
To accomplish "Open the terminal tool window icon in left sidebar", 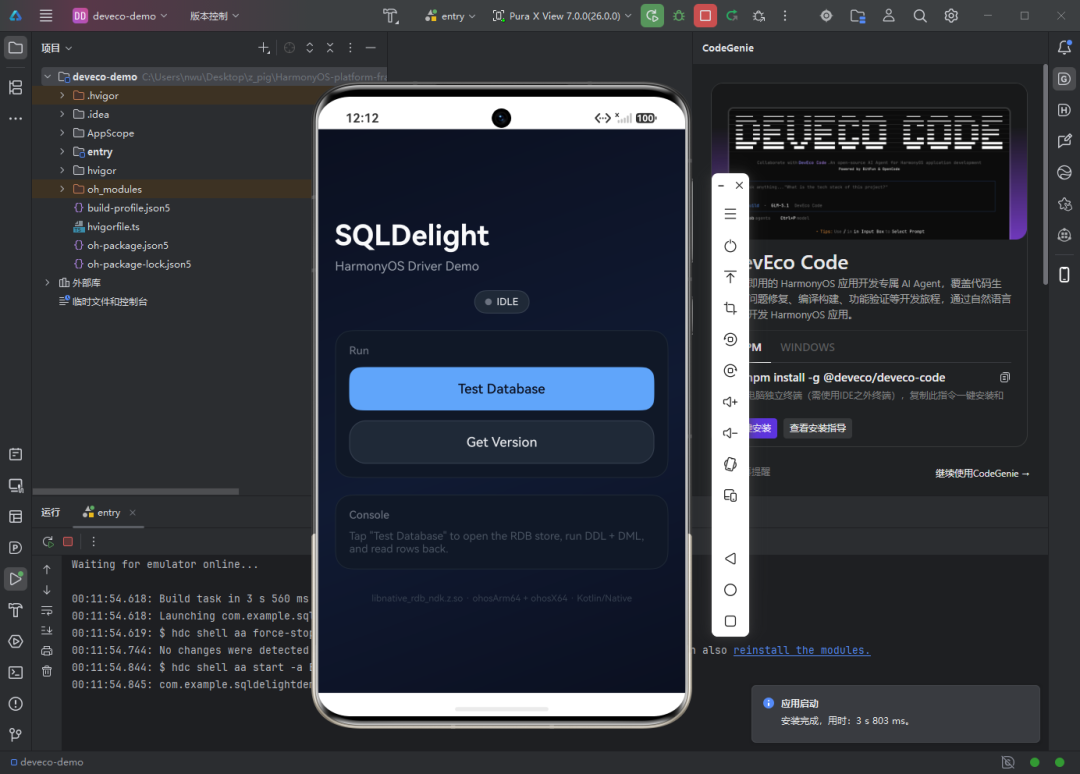I will (15, 673).
